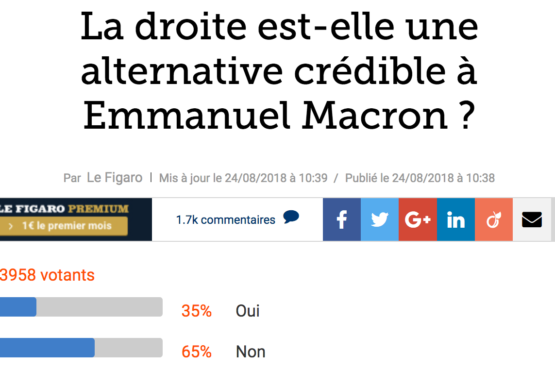The width and height of the screenshot is (555, 370).
Task: Click the poll headline about Emmanuel Macron
Action: coord(280,71)
